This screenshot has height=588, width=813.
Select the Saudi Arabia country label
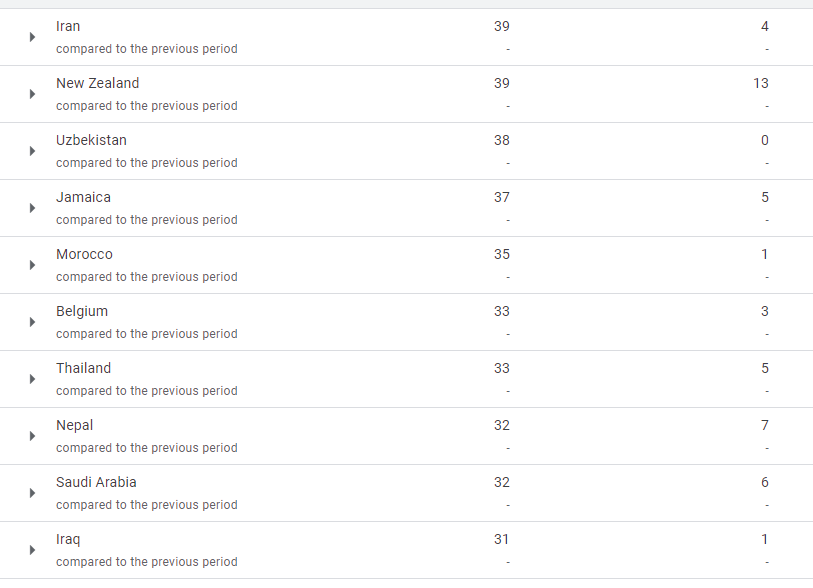[x=96, y=482]
